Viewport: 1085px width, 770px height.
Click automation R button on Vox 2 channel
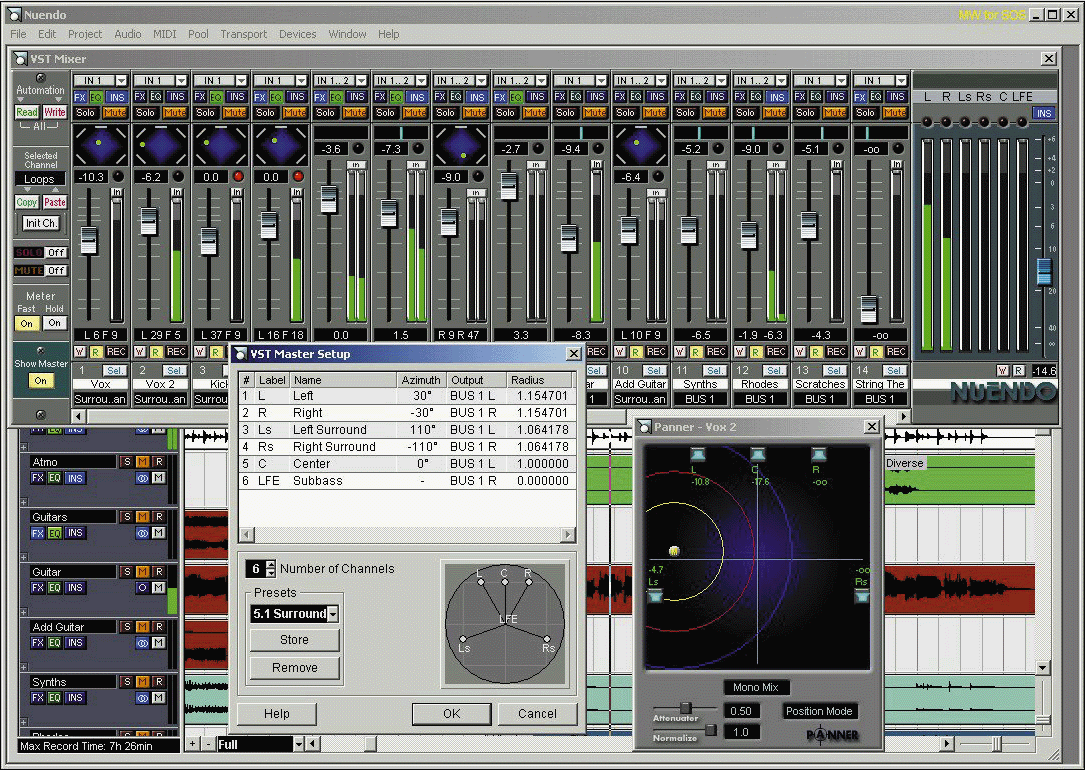click(156, 352)
